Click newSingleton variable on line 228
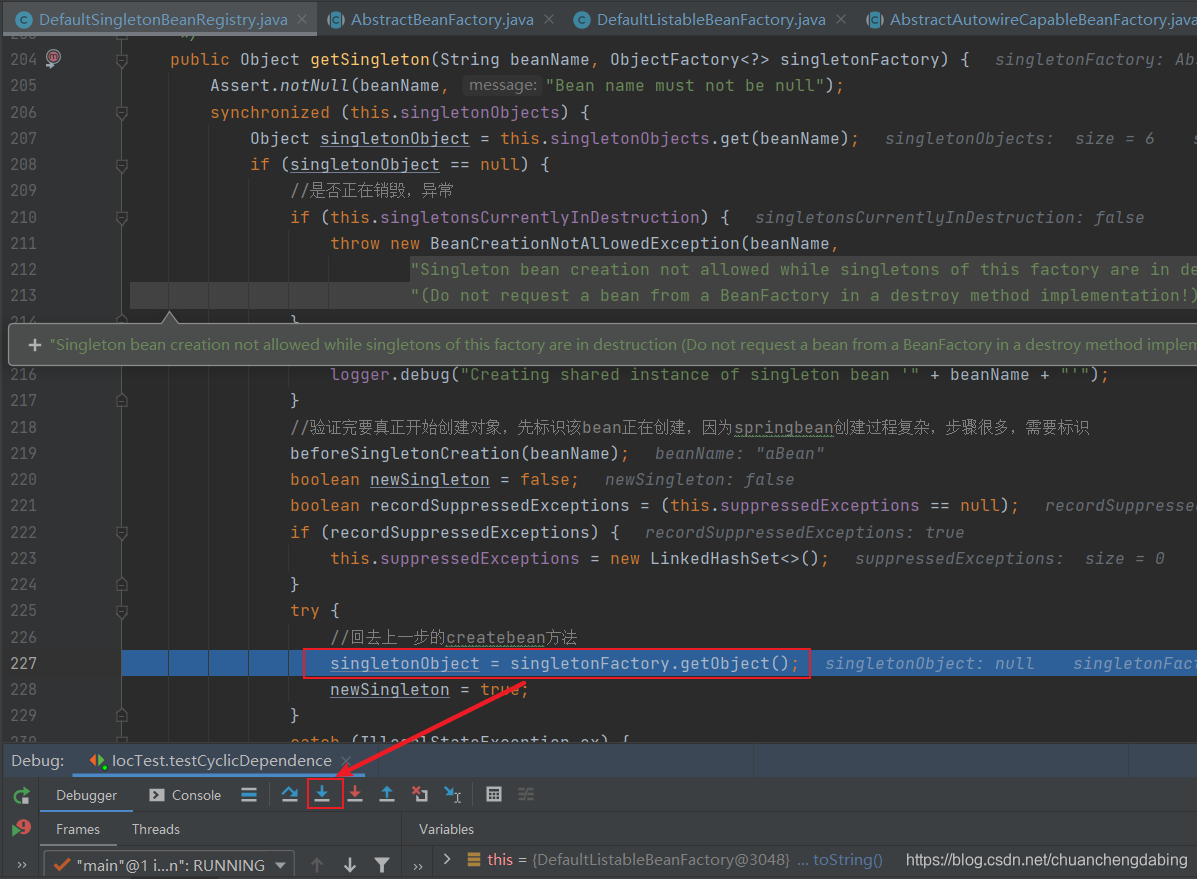Screen dimensions: 1197x879 point(389,690)
